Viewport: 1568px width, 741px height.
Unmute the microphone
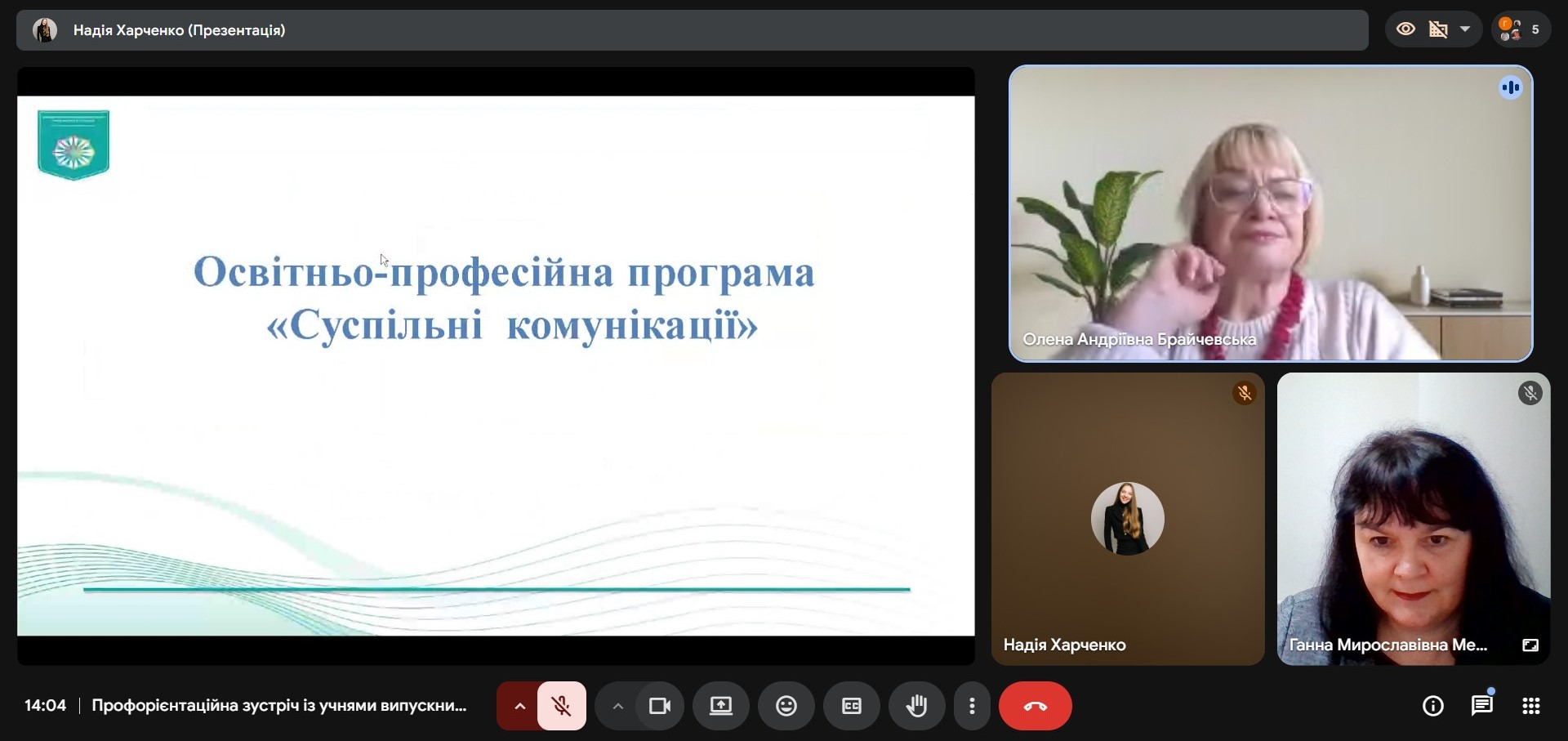click(x=561, y=706)
